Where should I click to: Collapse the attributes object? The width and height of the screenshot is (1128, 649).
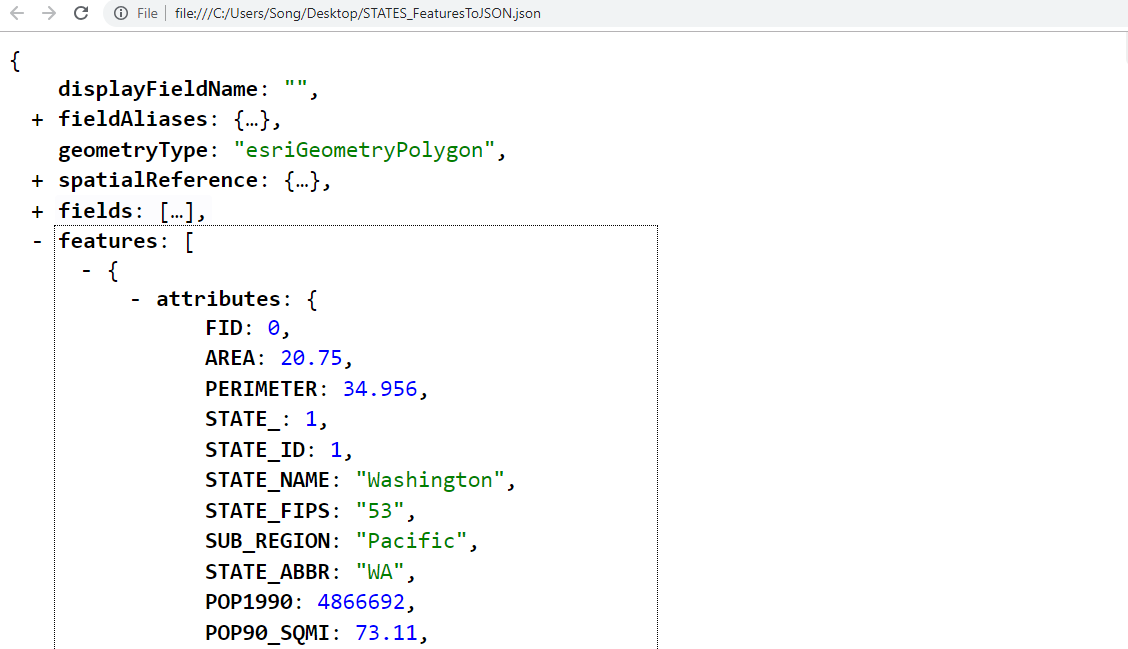point(135,298)
